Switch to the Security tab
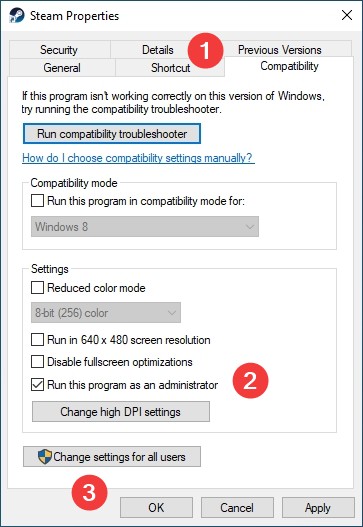 (x=59, y=50)
